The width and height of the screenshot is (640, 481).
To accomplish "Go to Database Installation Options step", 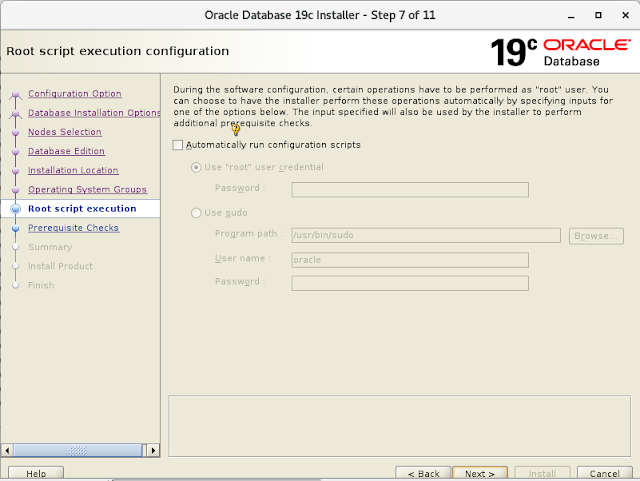I will coord(94,113).
